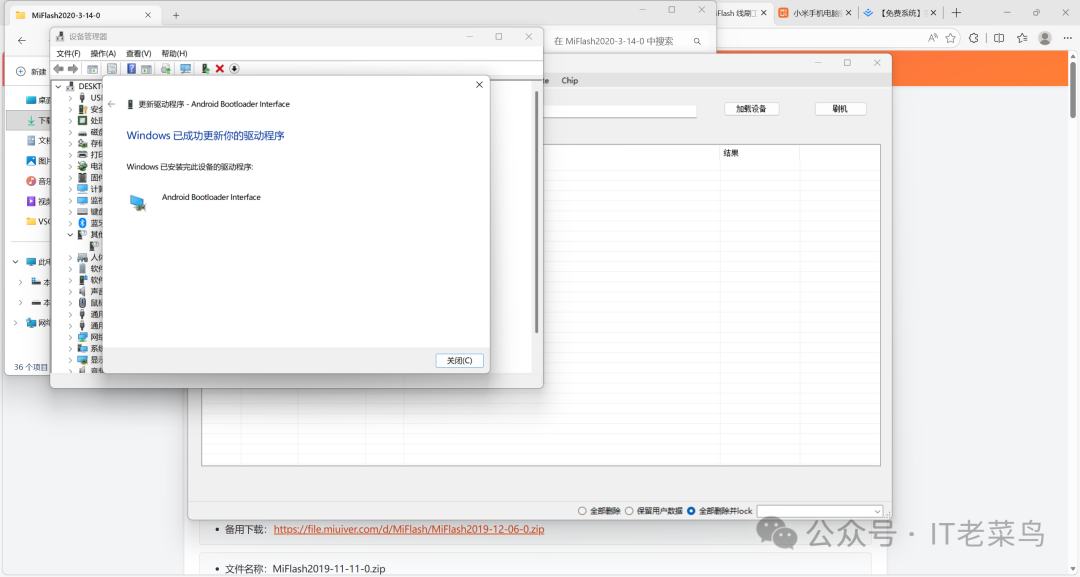1080x577 pixels.
Task: Click the update driver toolbar icon
Action: [205, 69]
